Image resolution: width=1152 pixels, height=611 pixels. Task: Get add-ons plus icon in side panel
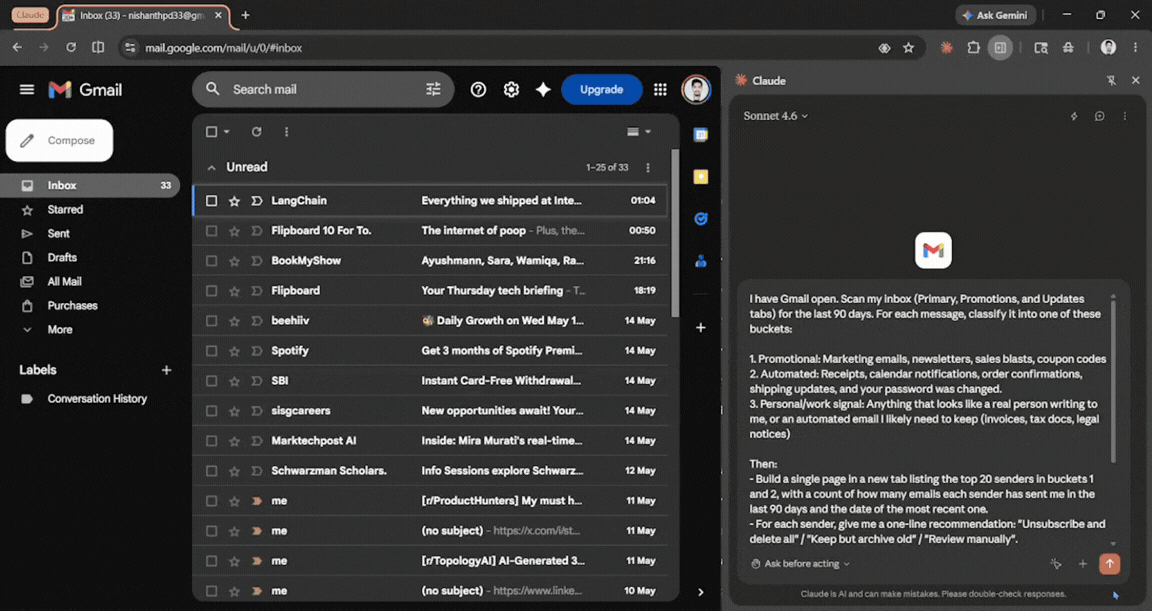(701, 328)
